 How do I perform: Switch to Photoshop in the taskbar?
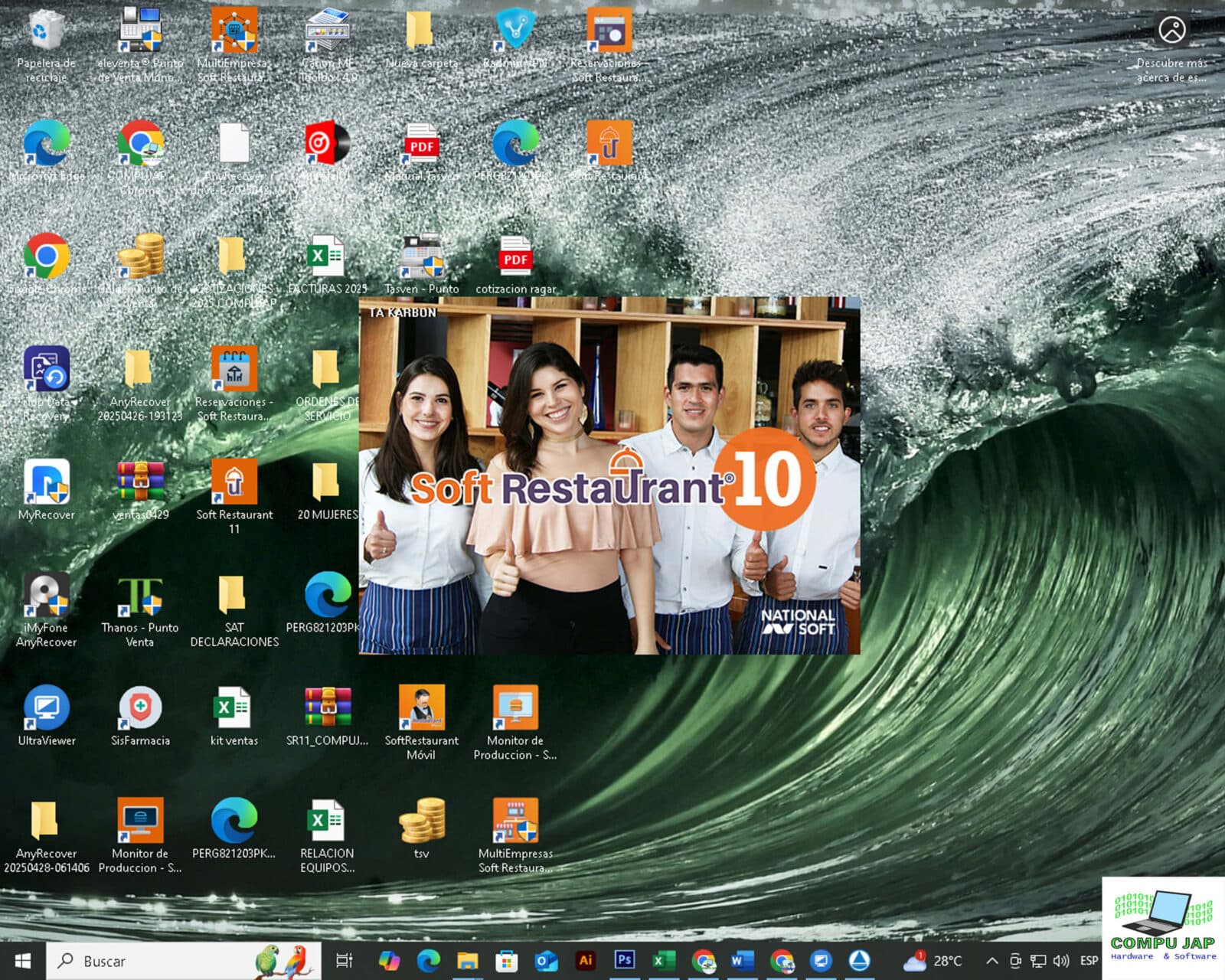(x=625, y=961)
